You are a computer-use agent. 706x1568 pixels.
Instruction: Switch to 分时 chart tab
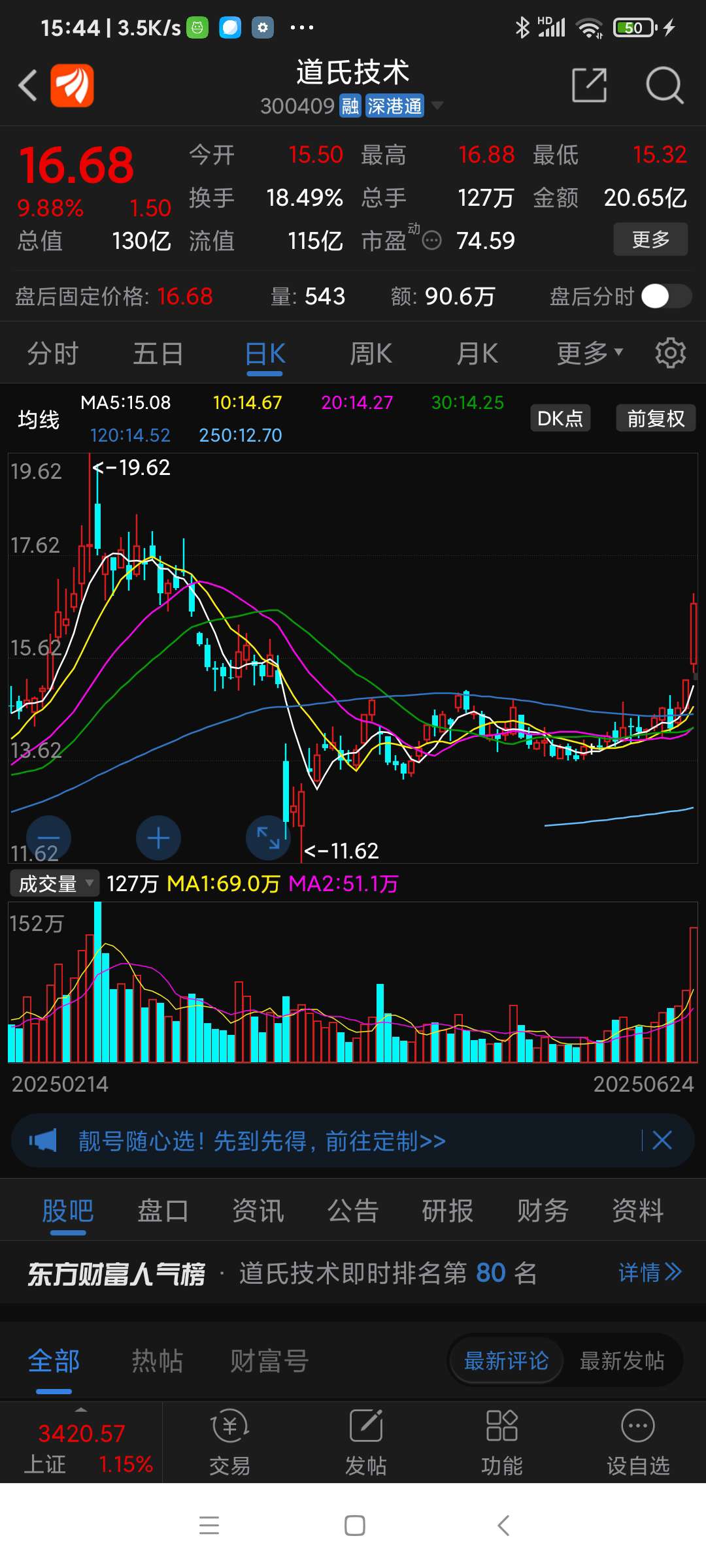pyautogui.click(x=53, y=353)
